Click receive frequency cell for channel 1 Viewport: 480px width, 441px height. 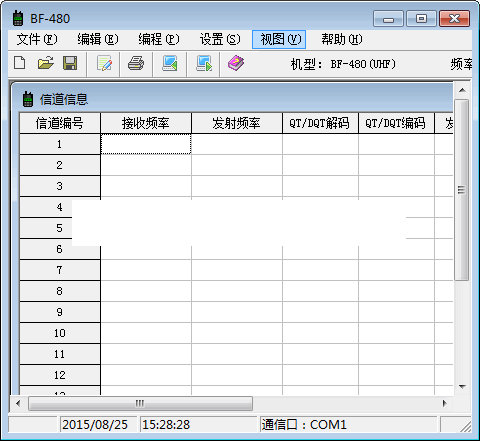(146, 144)
